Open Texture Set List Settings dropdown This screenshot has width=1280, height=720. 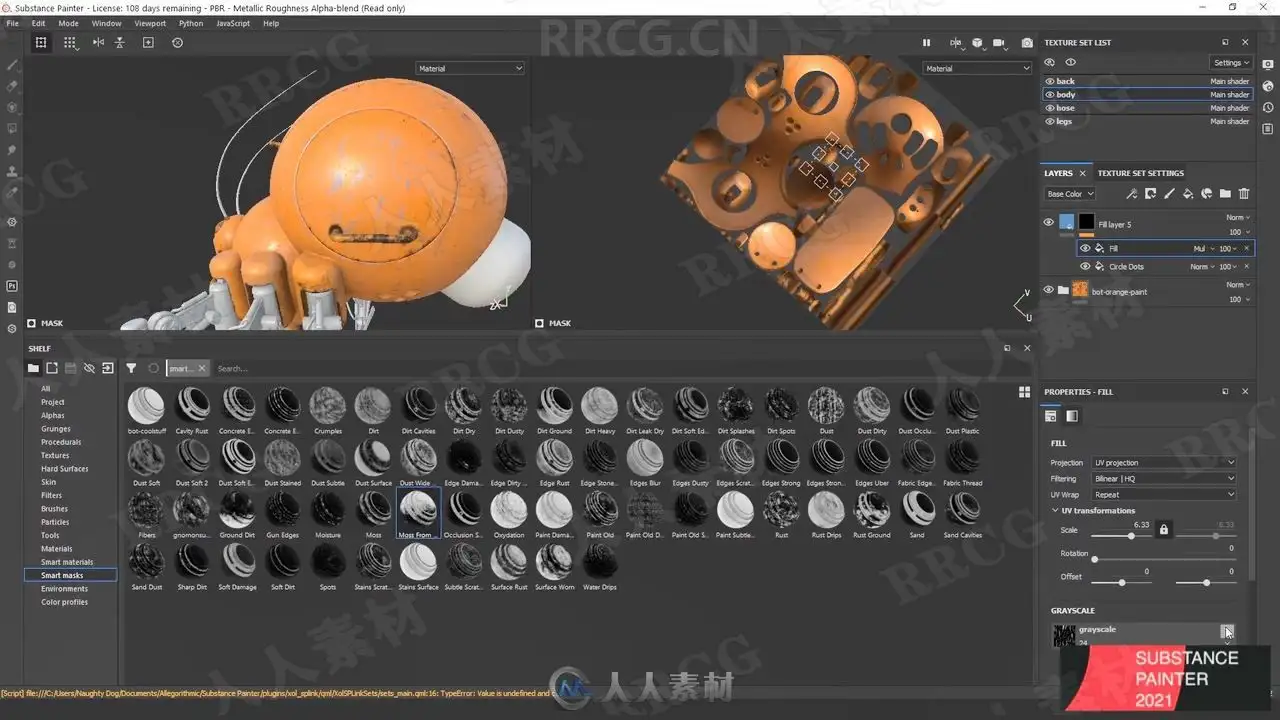1231,62
